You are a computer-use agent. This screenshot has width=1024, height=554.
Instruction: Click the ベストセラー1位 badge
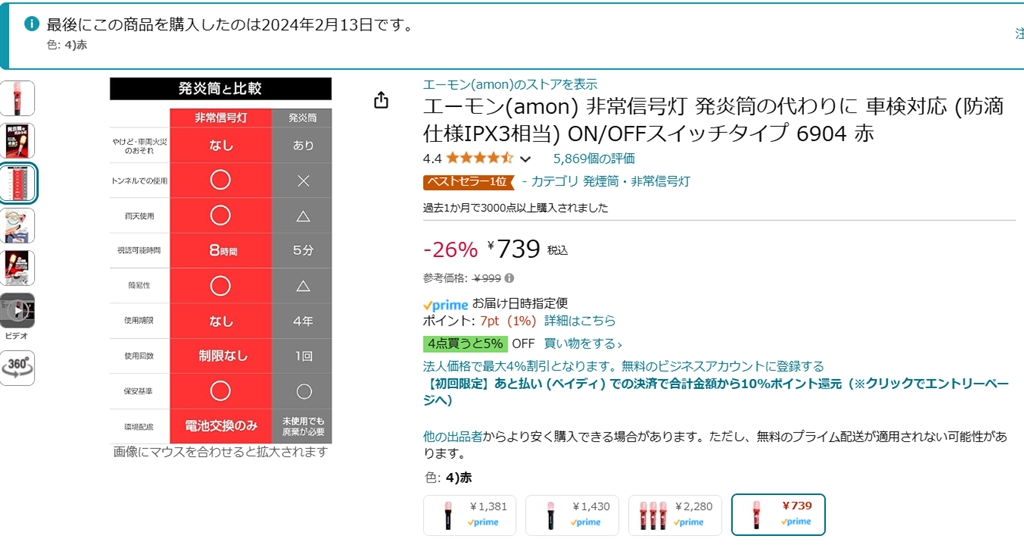pos(468,182)
